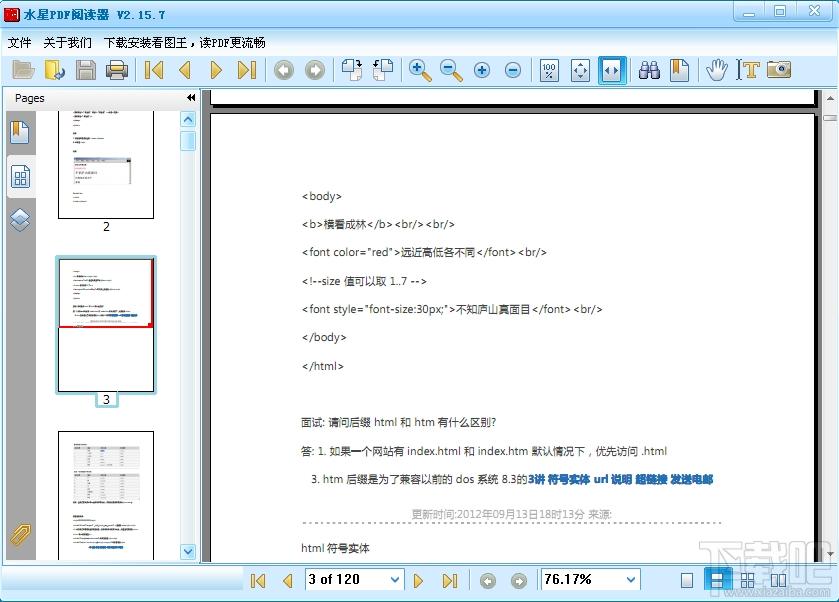Click the '<body>' line in document
The height and width of the screenshot is (602, 839).
pos(322,196)
